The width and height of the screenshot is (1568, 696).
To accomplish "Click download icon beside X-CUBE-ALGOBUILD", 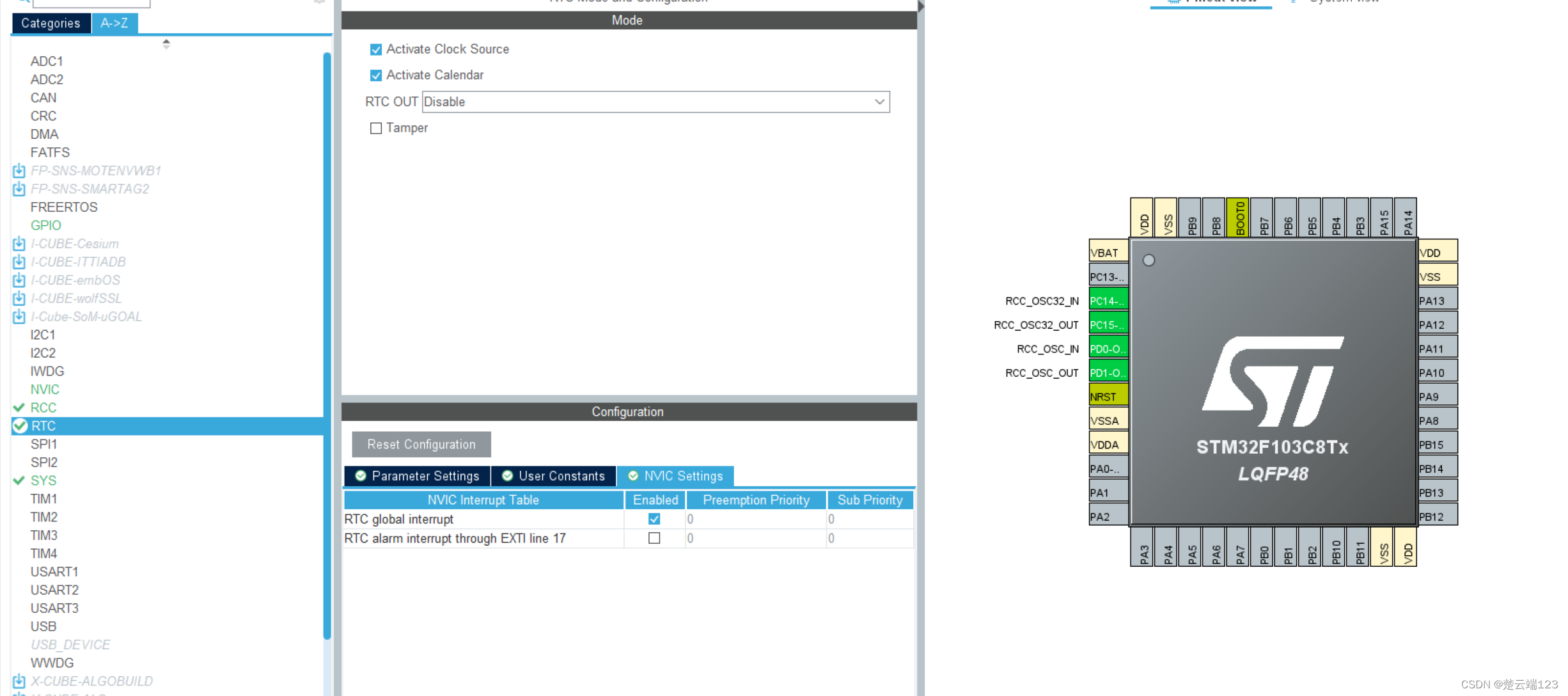I will 19,681.
